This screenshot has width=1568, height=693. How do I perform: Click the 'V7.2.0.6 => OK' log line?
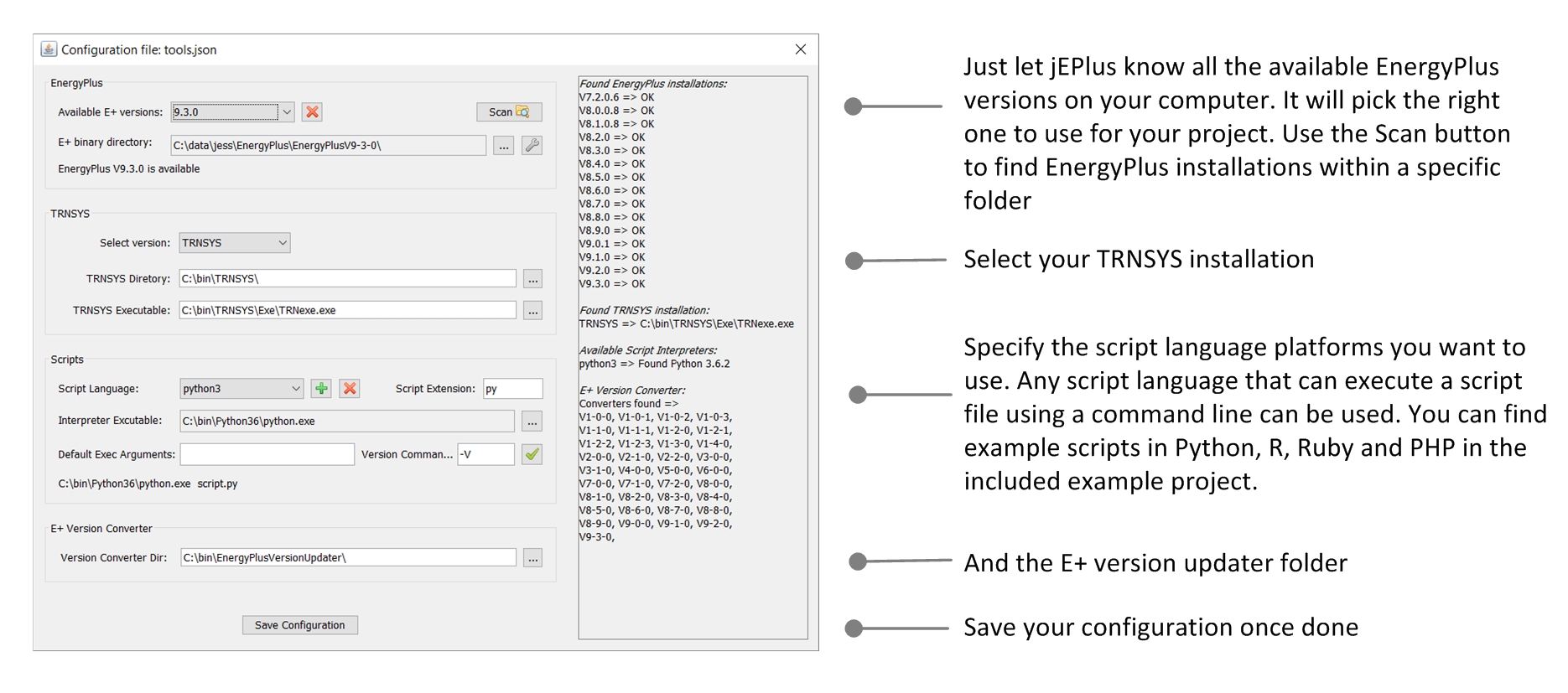[x=616, y=97]
